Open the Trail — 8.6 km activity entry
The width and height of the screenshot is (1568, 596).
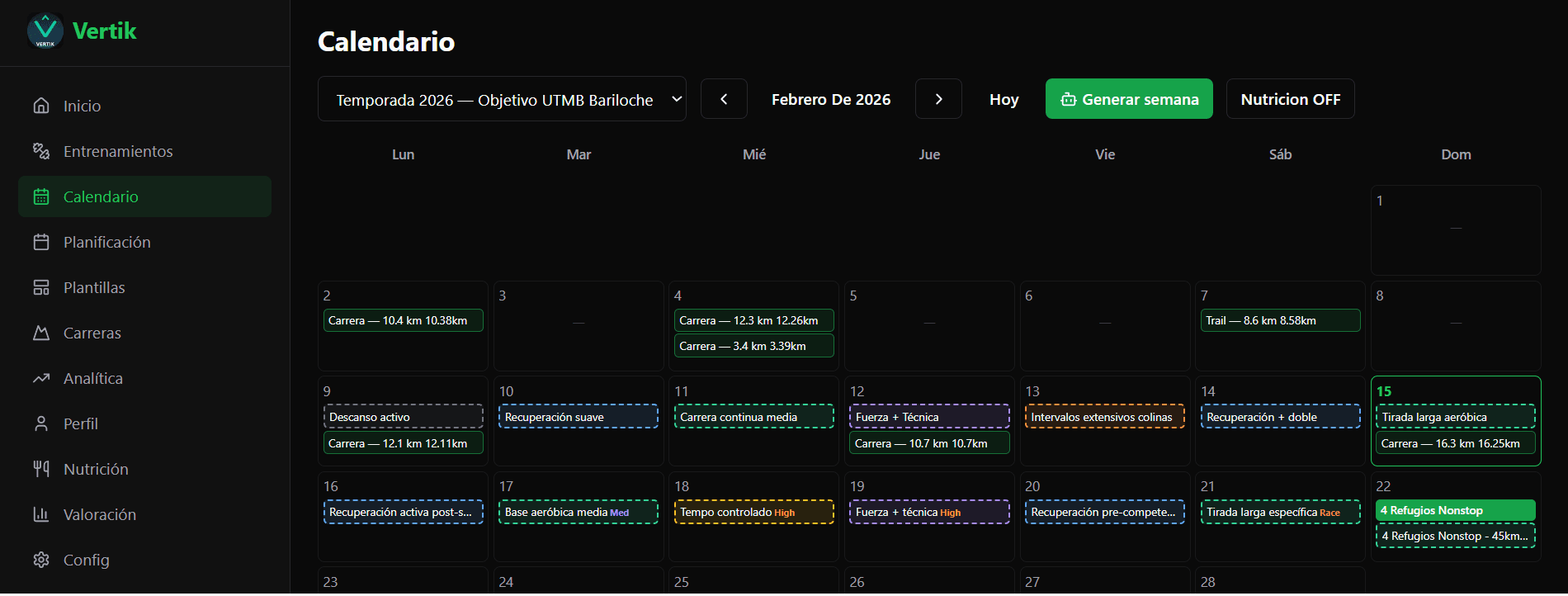1280,320
